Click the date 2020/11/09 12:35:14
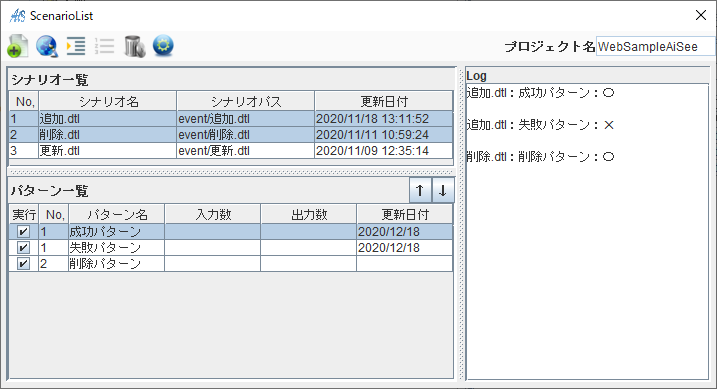This screenshot has width=717, height=389. (383, 151)
